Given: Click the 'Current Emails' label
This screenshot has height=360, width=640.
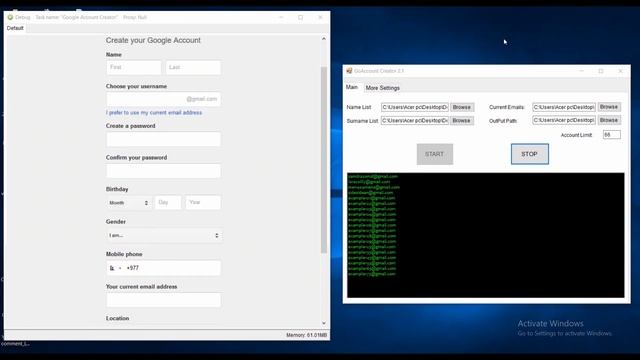Looking at the screenshot, I should [507, 107].
